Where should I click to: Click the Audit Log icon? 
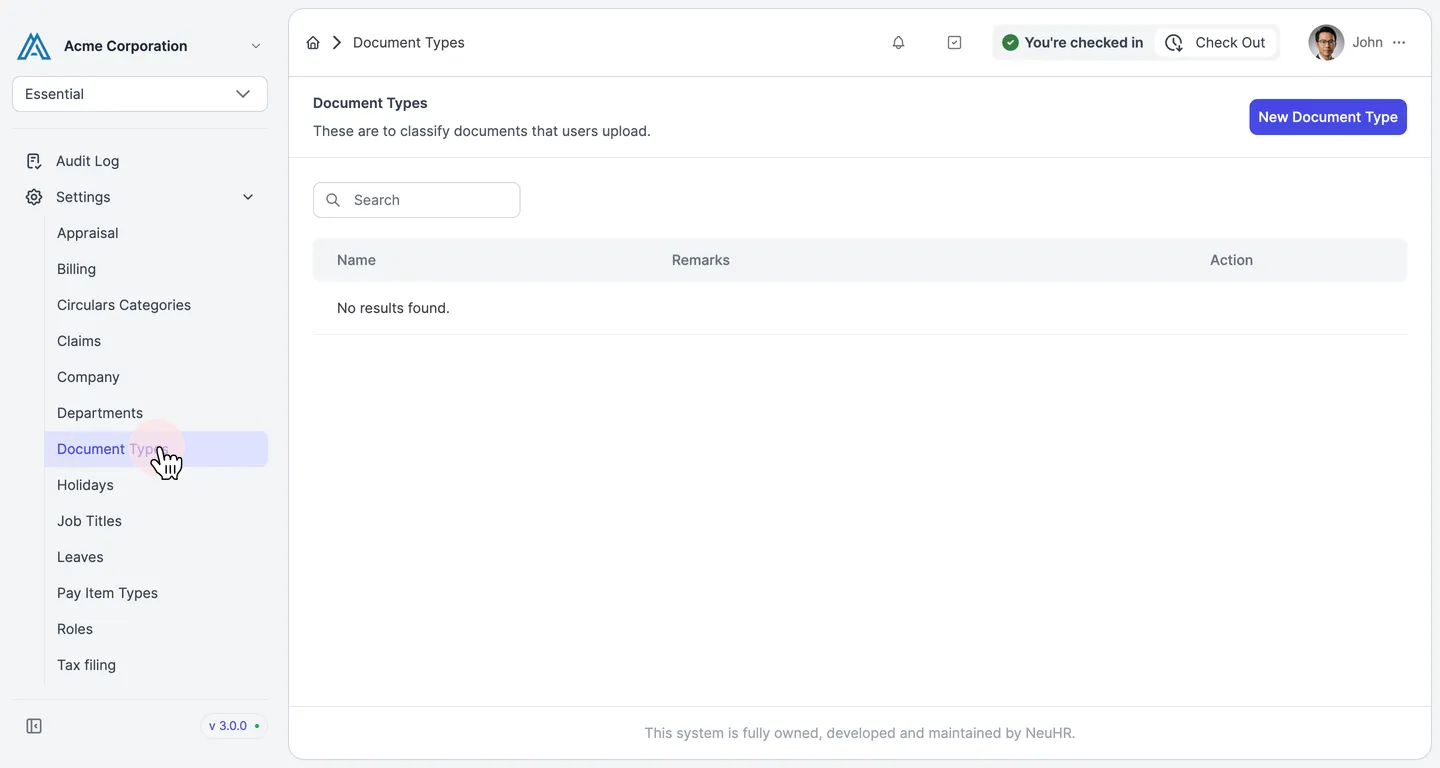click(x=34, y=161)
